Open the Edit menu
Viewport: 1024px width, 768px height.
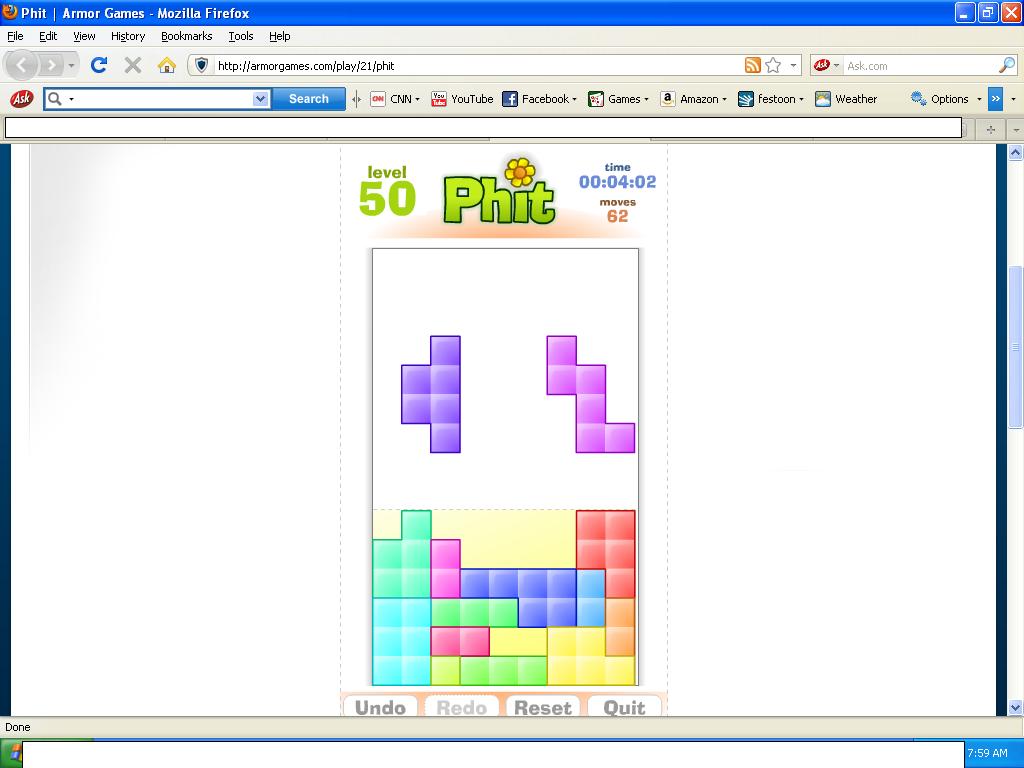coord(48,36)
